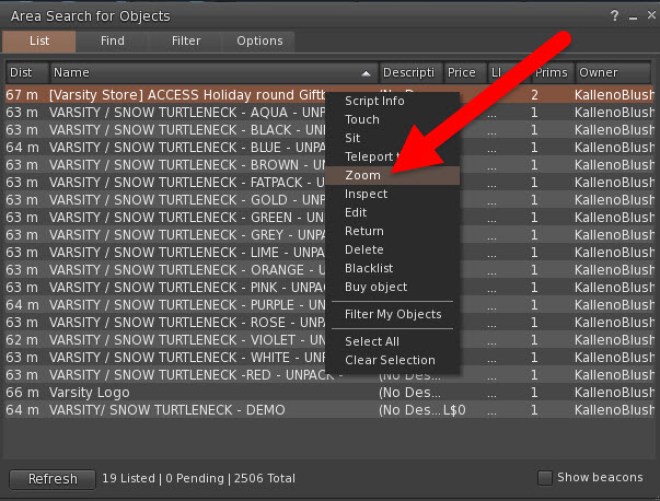Minimize the Area Search window
Viewport: 660px width, 501px height.
tap(633, 17)
